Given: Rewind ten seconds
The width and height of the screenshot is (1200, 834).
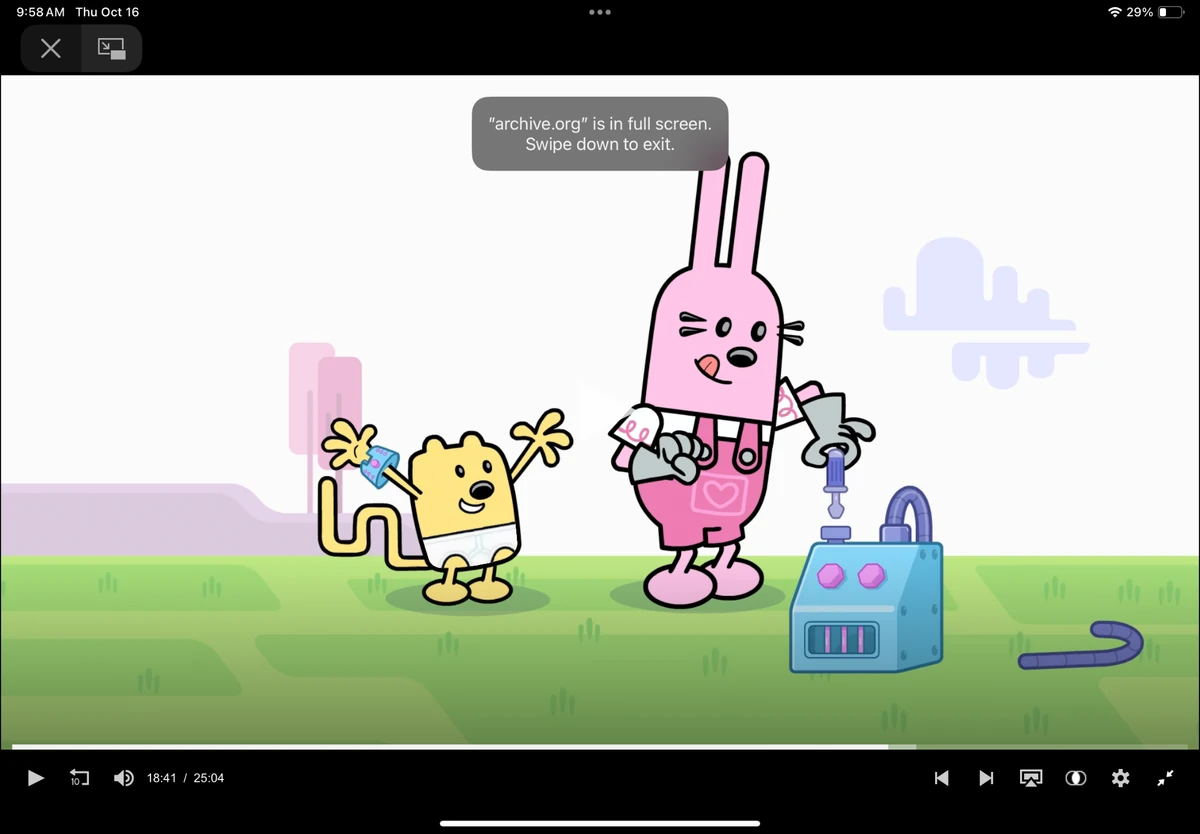Looking at the screenshot, I should point(79,778).
